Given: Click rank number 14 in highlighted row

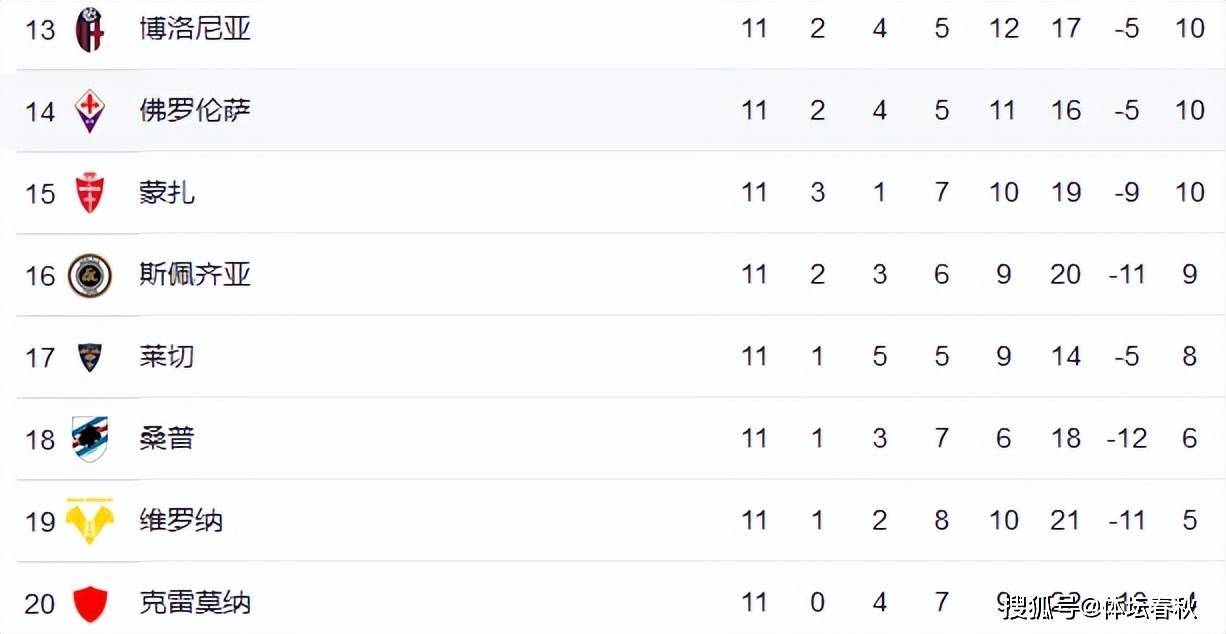Looking at the screenshot, I should pyautogui.click(x=40, y=111).
